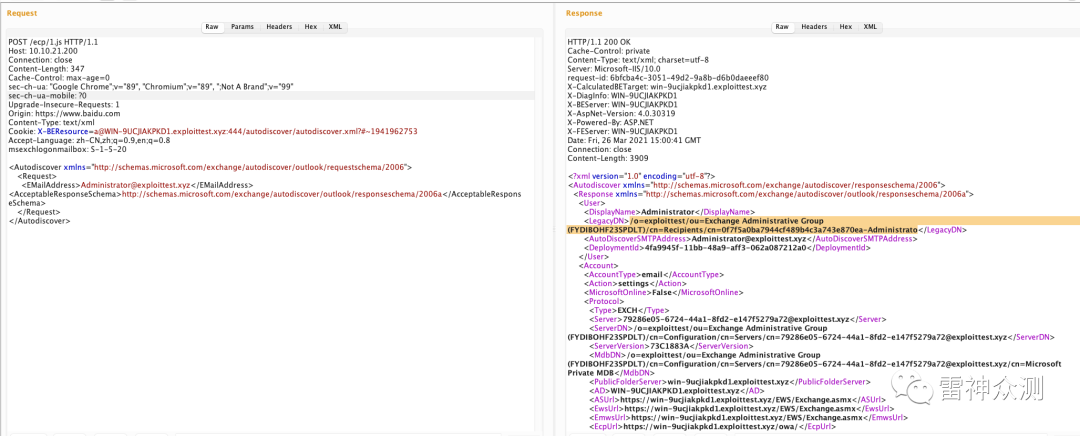Click the 'X-DiagInfo: WIN-9UCJIAKPKD1' header
Viewport: 1080px width, 436px height.
click(622, 96)
